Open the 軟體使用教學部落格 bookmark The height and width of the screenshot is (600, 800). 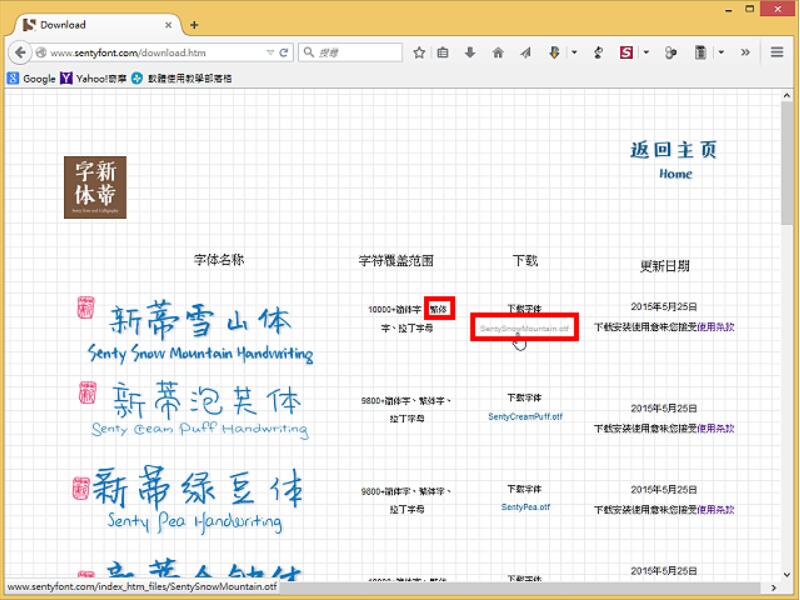point(182,78)
